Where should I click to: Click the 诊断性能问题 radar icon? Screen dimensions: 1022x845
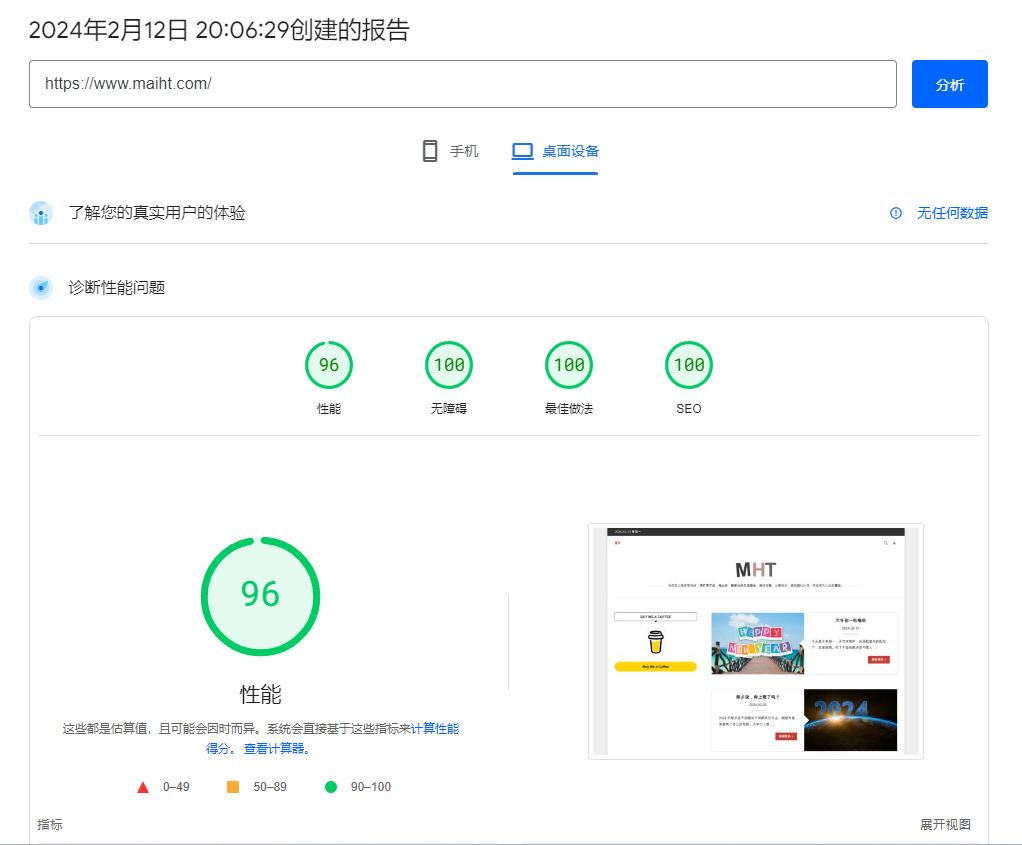(x=41, y=288)
